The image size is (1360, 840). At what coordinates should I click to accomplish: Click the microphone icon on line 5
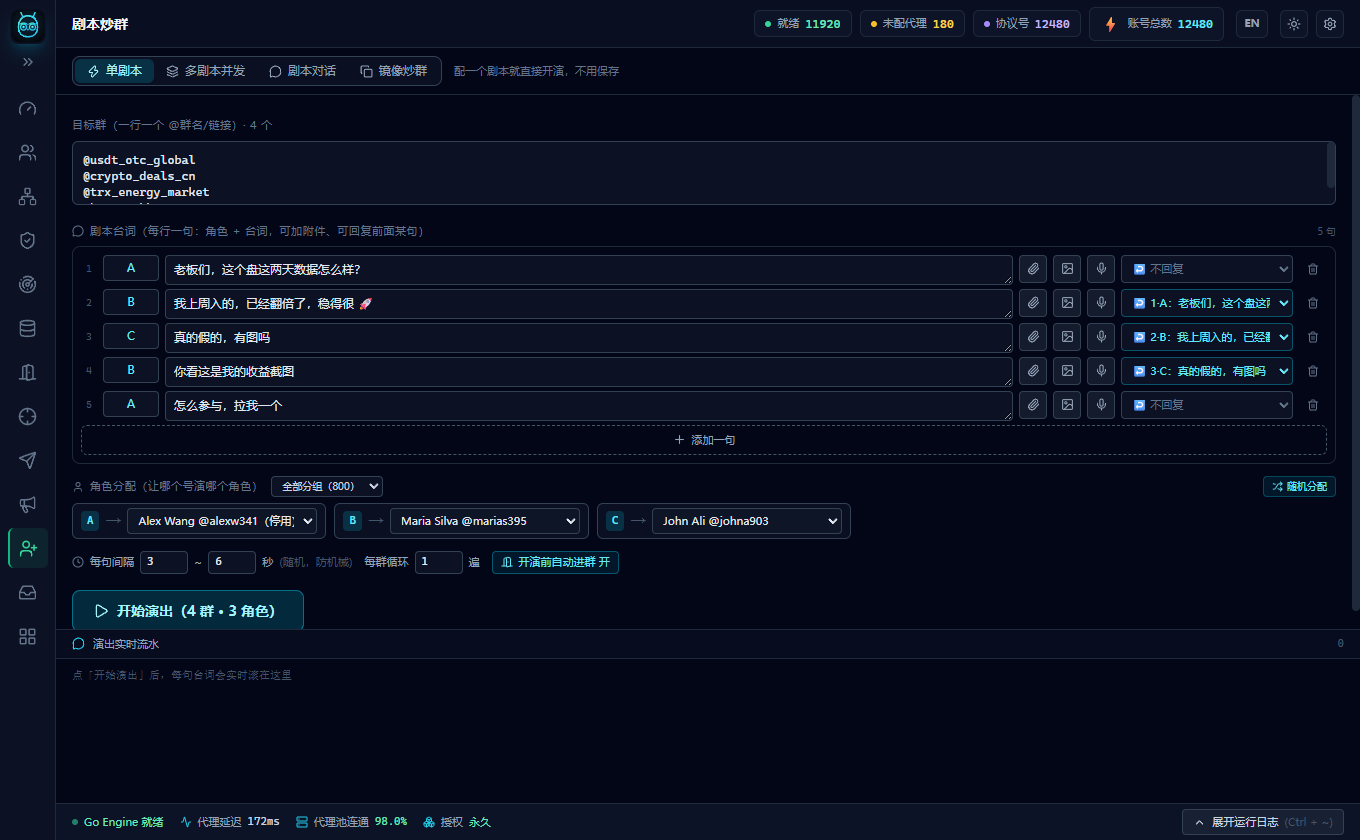click(1101, 405)
